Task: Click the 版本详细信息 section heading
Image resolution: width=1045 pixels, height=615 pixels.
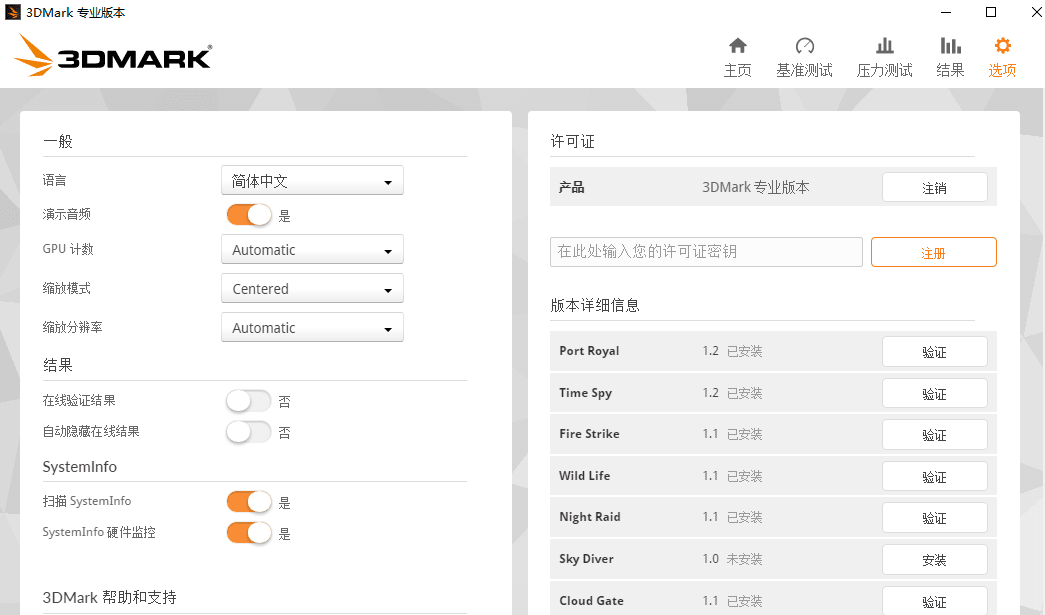Action: click(x=595, y=305)
